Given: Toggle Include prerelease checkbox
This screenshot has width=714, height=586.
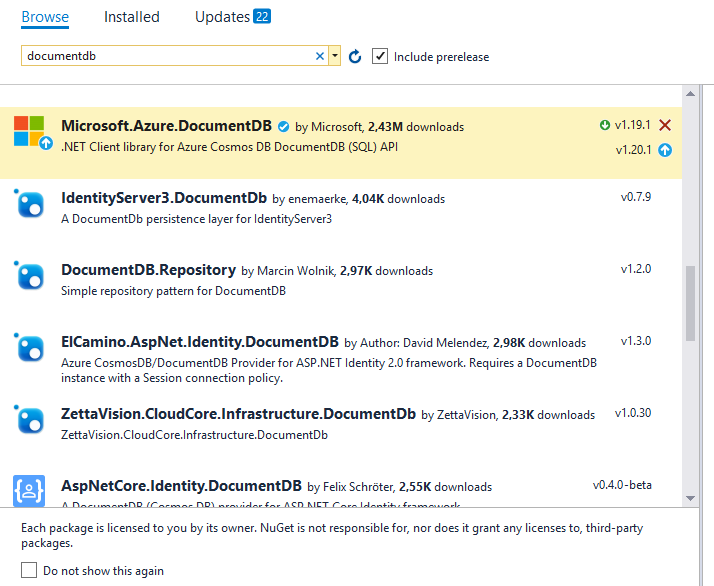Looking at the screenshot, I should (380, 56).
